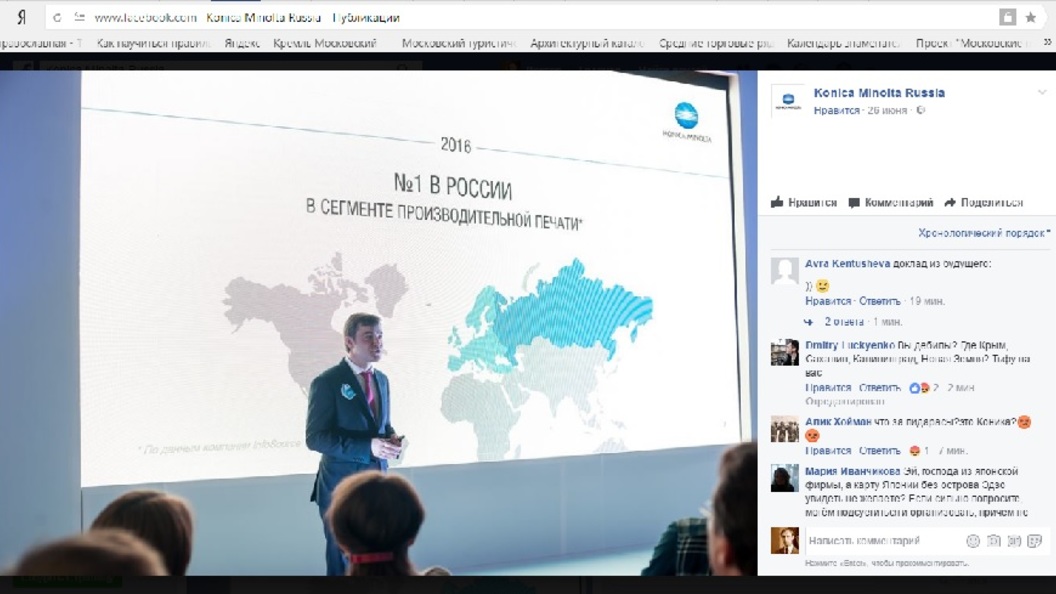Click the Konica Minolta Russia page avatar
Image resolution: width=1056 pixels, height=594 pixels.
787,101
